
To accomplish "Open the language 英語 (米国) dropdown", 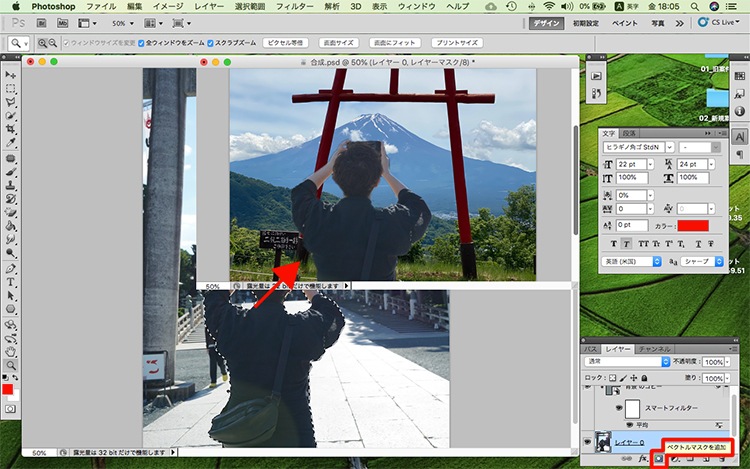I will pyautogui.click(x=631, y=262).
